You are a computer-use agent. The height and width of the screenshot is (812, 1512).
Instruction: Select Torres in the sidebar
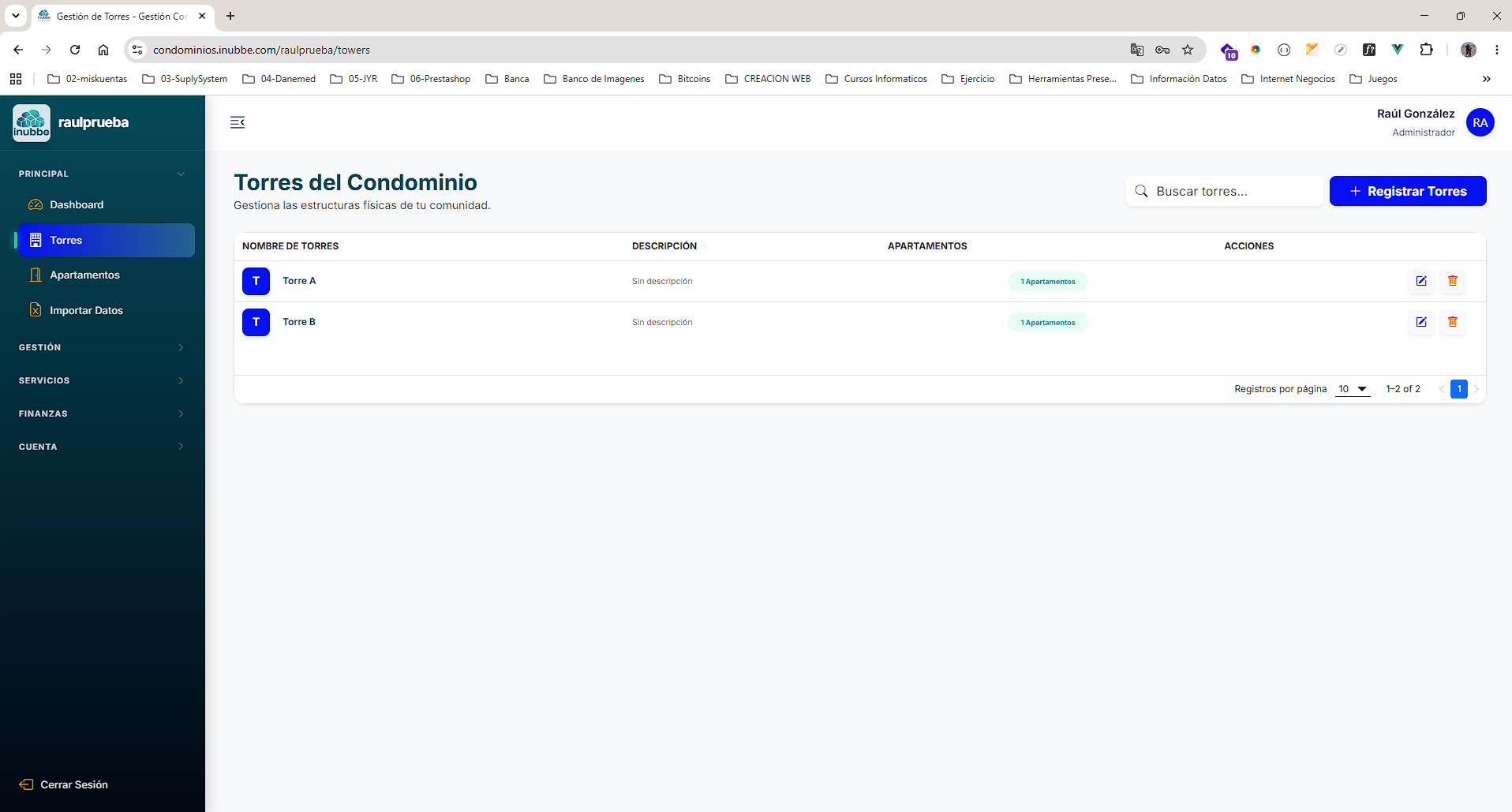pos(106,240)
